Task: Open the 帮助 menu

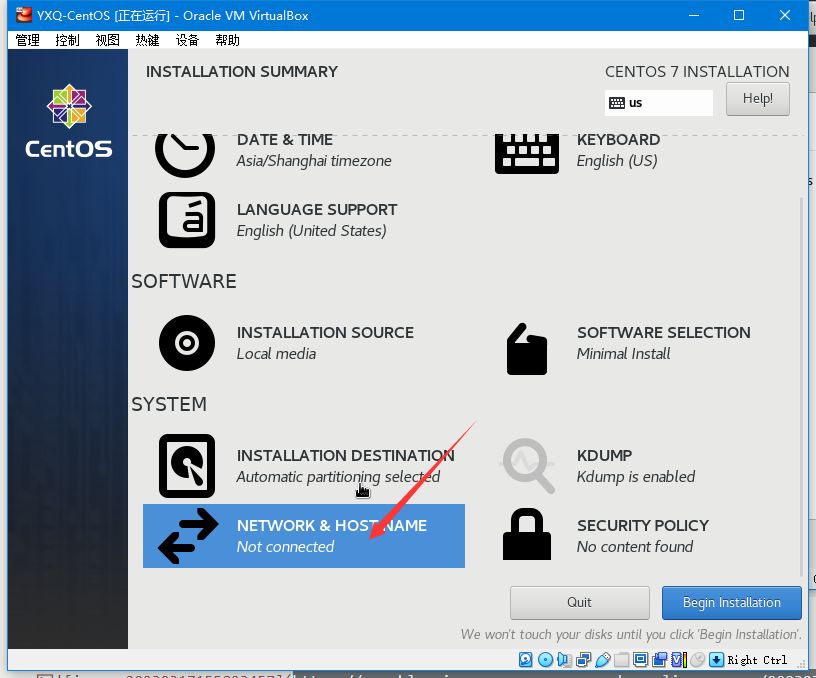Action: [228, 40]
